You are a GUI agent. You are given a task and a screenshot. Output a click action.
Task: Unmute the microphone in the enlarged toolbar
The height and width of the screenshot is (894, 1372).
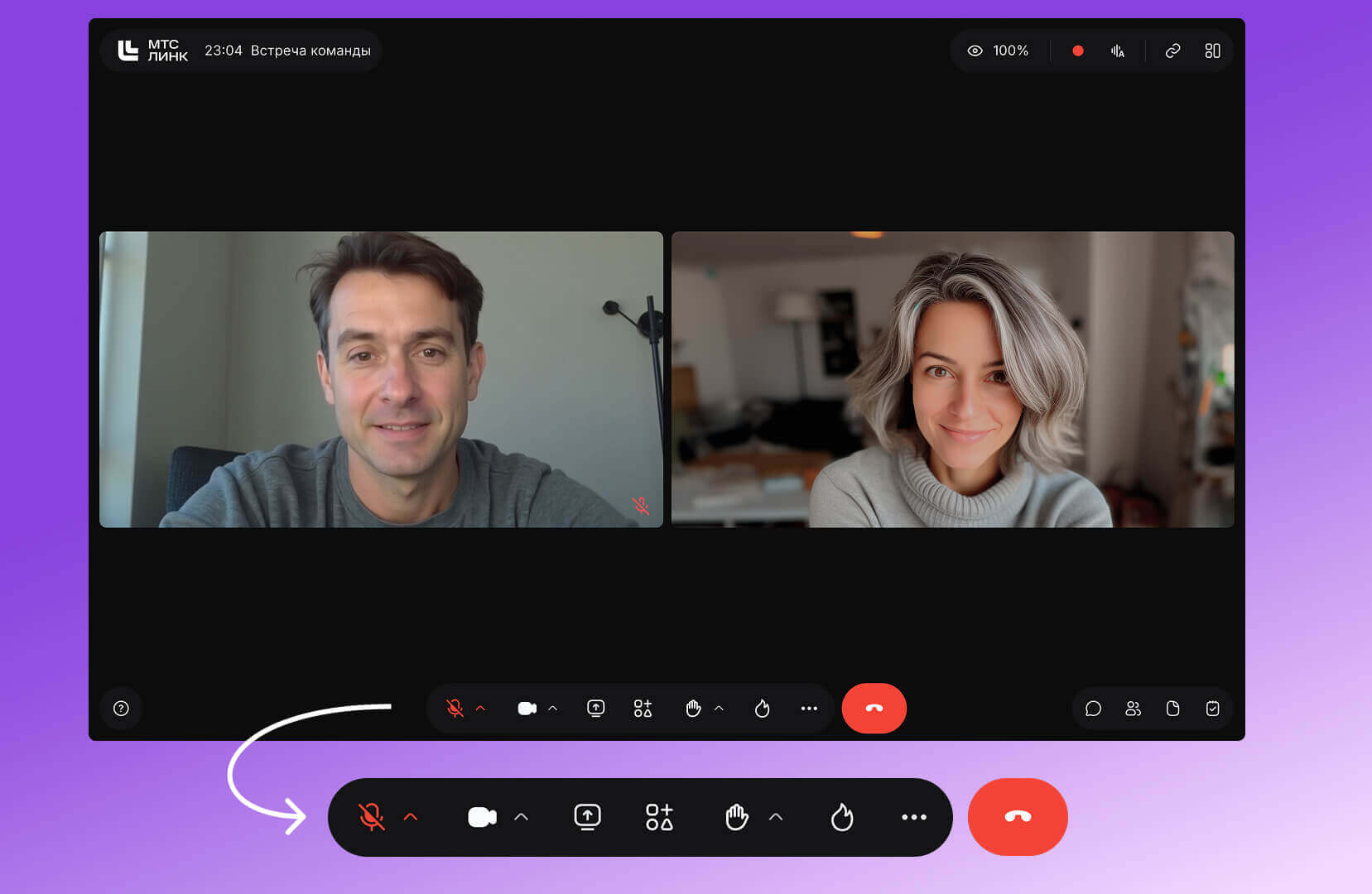pos(372,817)
